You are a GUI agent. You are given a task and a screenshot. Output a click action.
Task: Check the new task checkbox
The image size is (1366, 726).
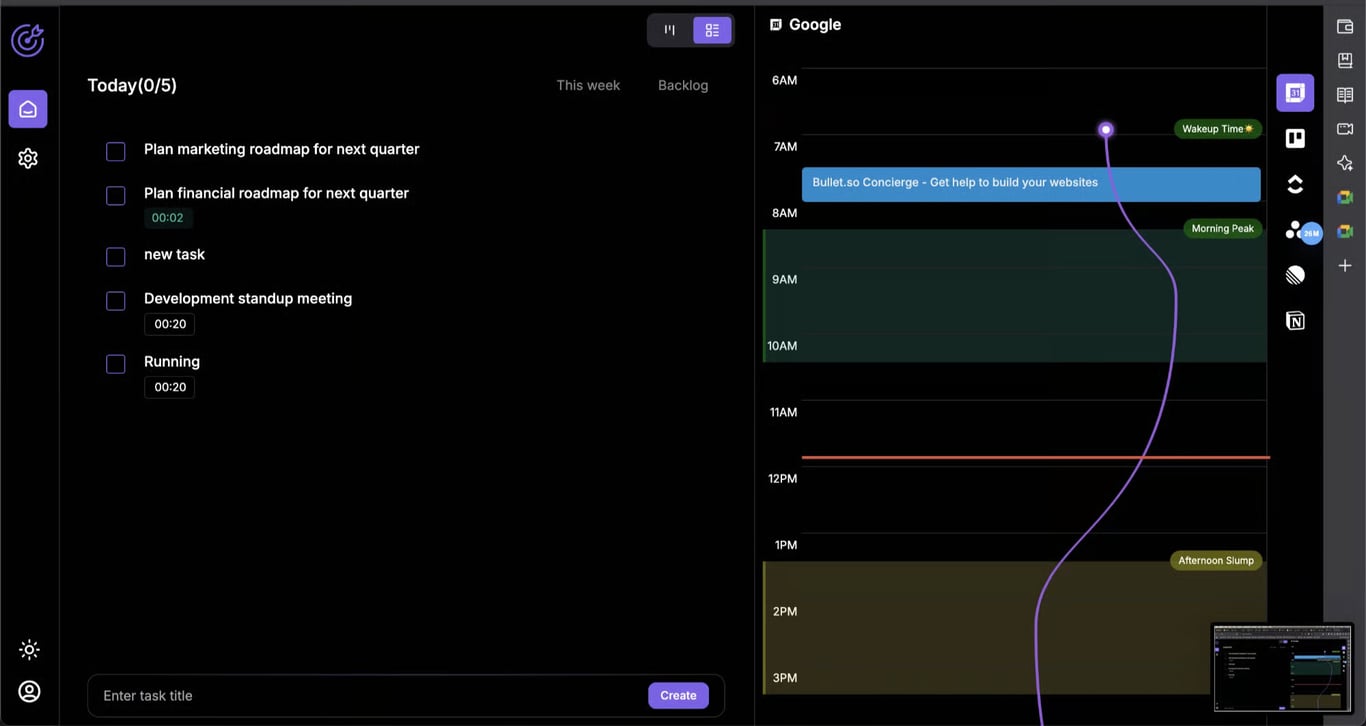pos(115,256)
